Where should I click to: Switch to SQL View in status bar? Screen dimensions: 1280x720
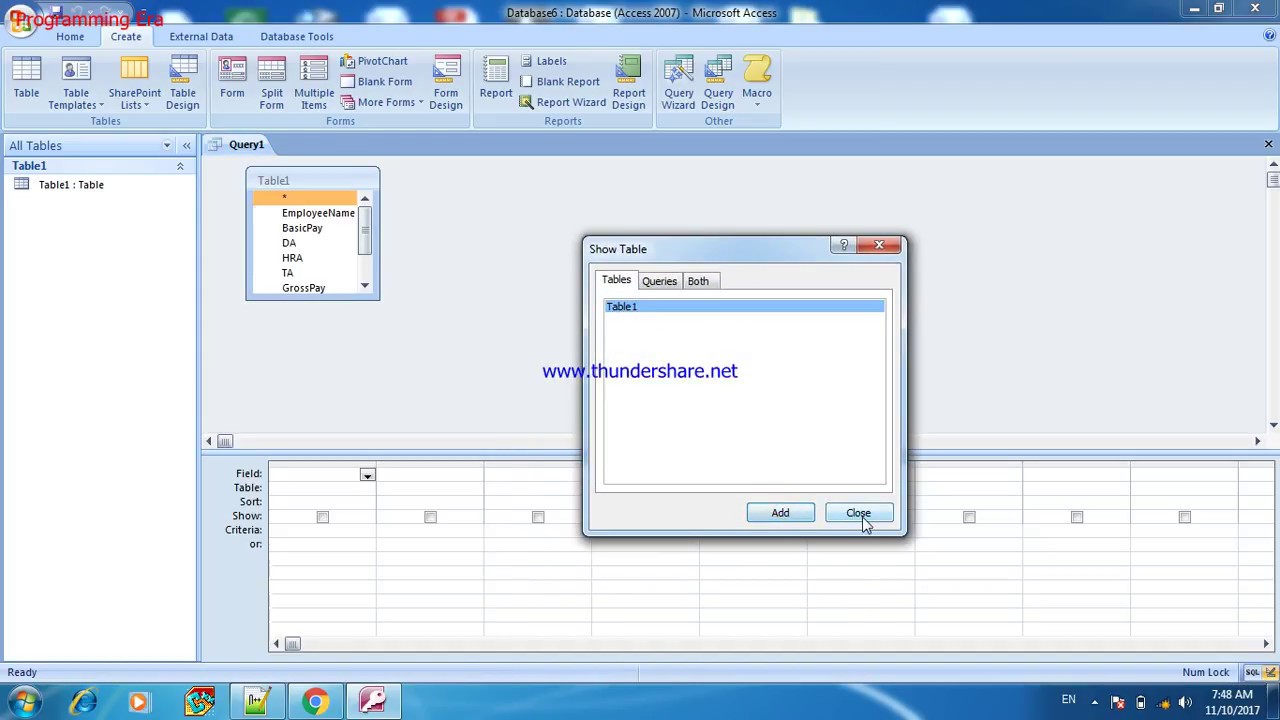pyautogui.click(x=1252, y=673)
